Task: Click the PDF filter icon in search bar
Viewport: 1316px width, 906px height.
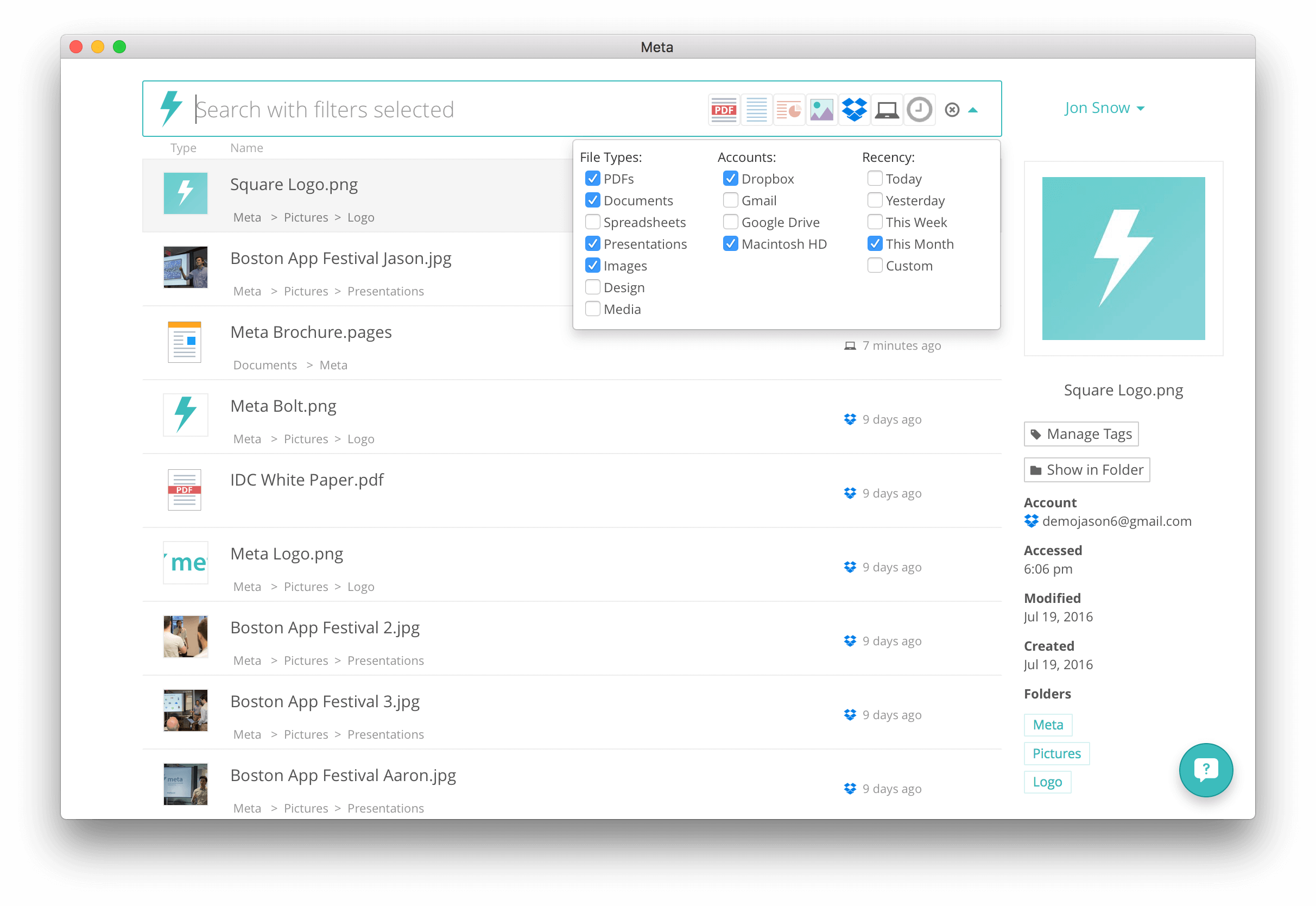Action: (724, 110)
